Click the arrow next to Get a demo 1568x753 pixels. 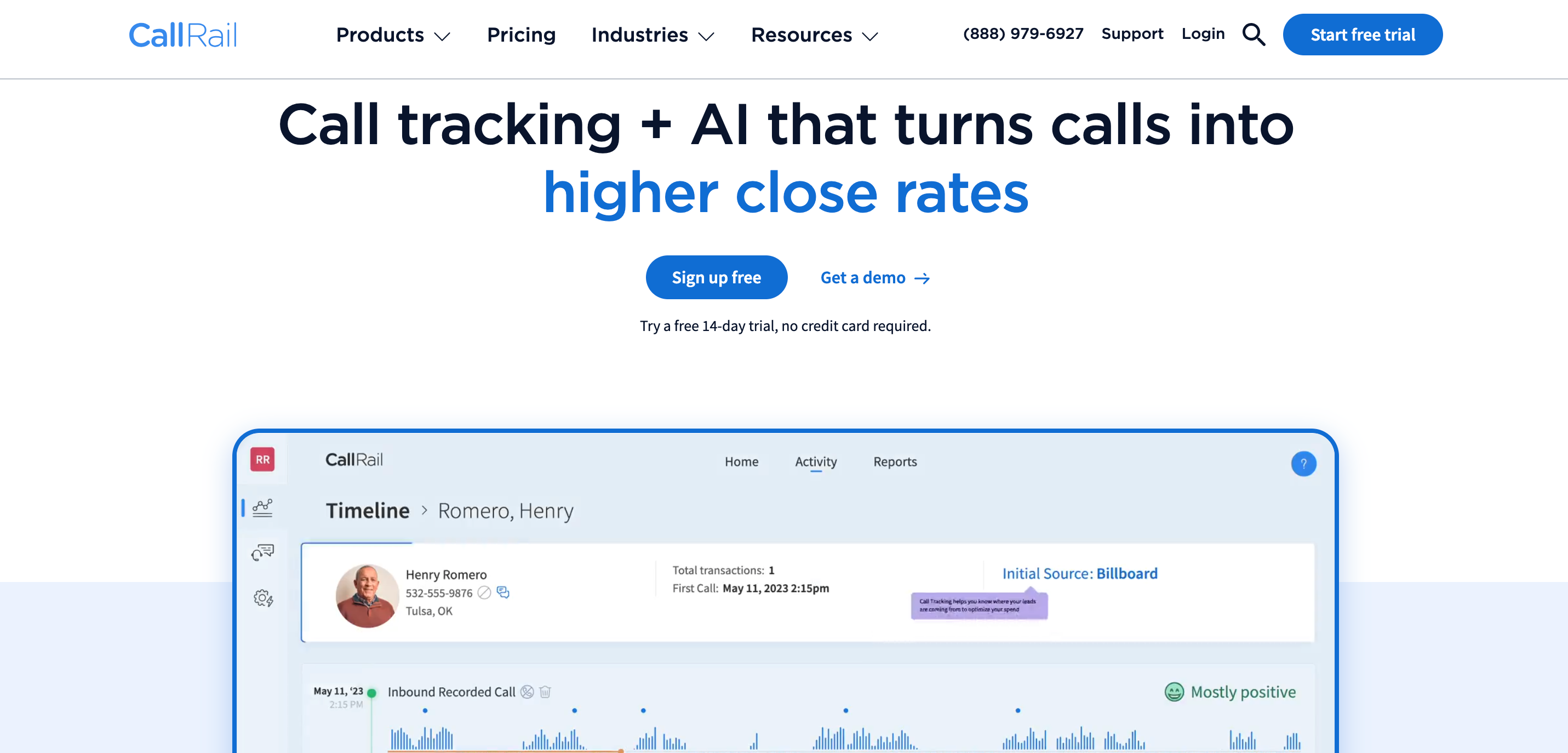click(x=922, y=278)
